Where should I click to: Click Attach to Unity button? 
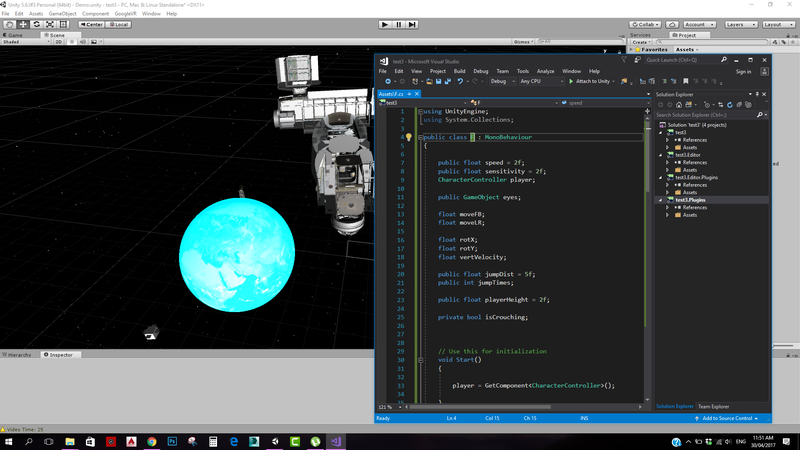[x=593, y=82]
